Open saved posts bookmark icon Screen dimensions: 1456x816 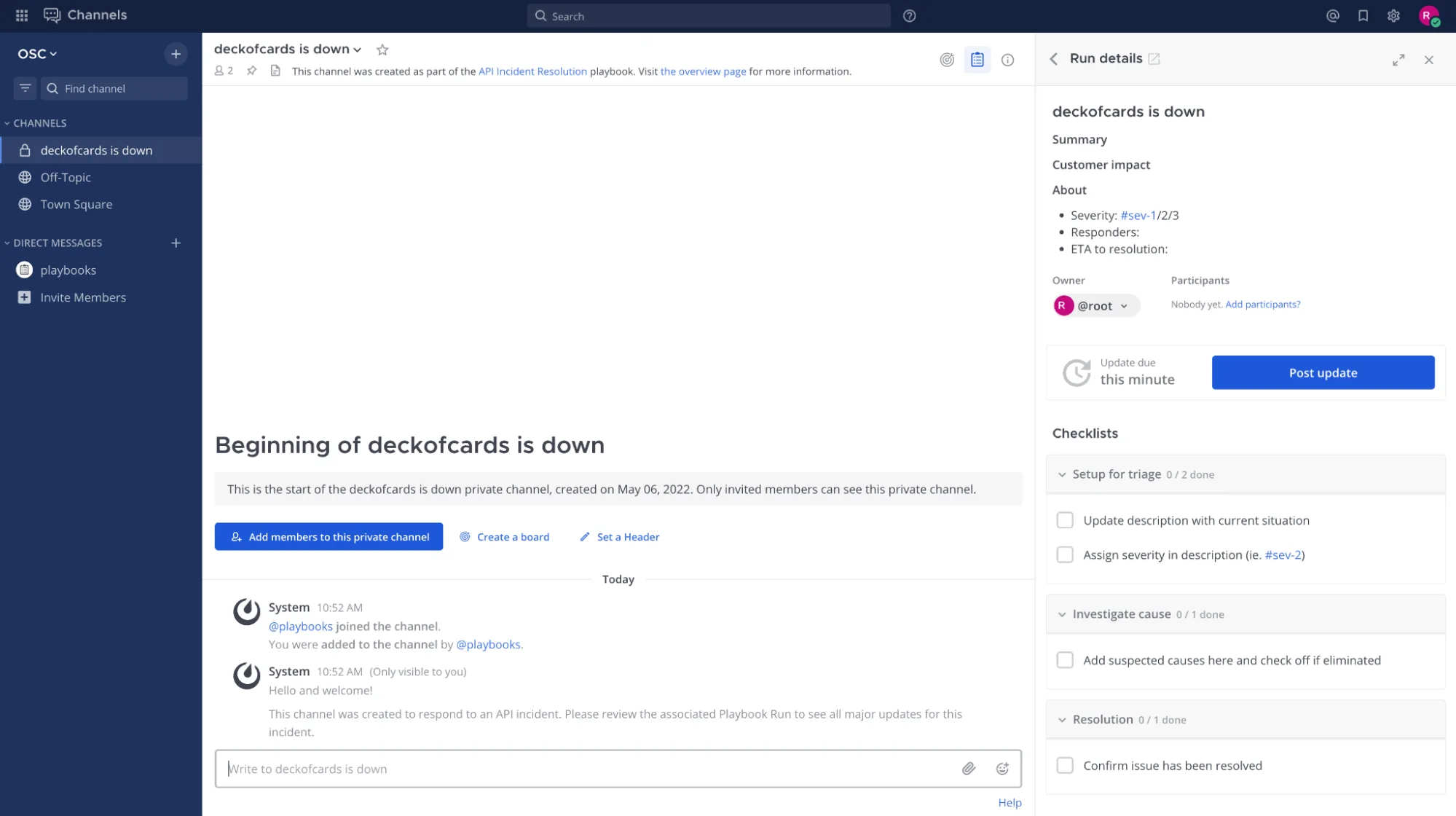(x=1363, y=16)
